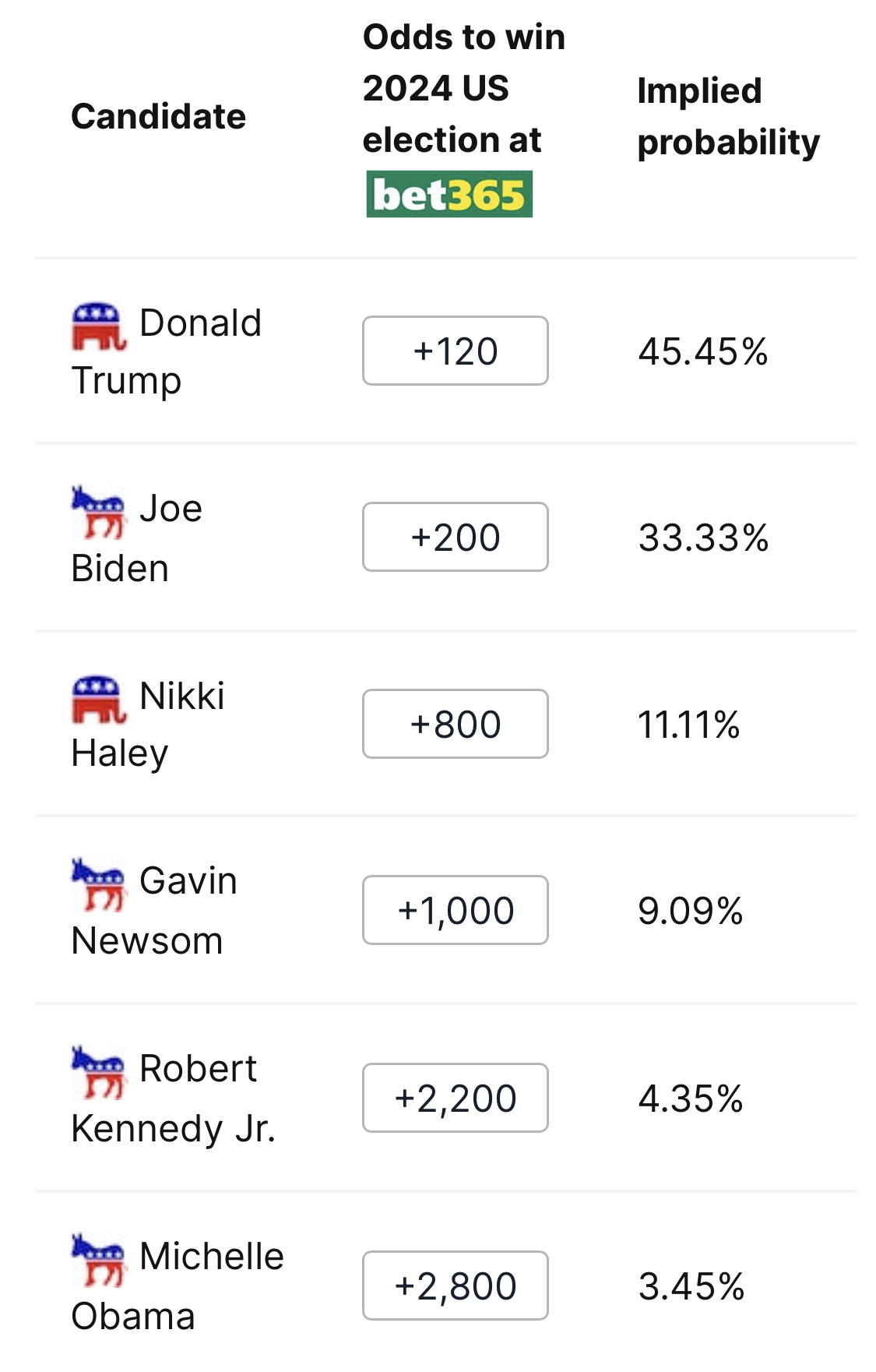The height and width of the screenshot is (1372, 876).
Task: Click the Implied probability column header
Action: coord(728,117)
